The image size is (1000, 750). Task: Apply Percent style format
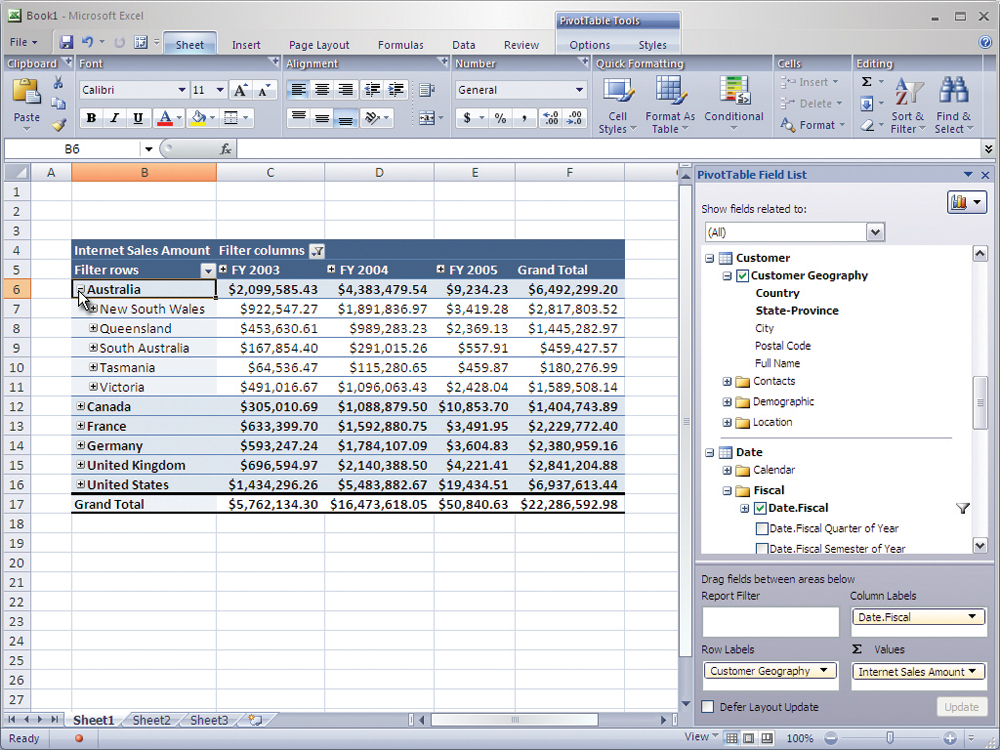(x=501, y=118)
